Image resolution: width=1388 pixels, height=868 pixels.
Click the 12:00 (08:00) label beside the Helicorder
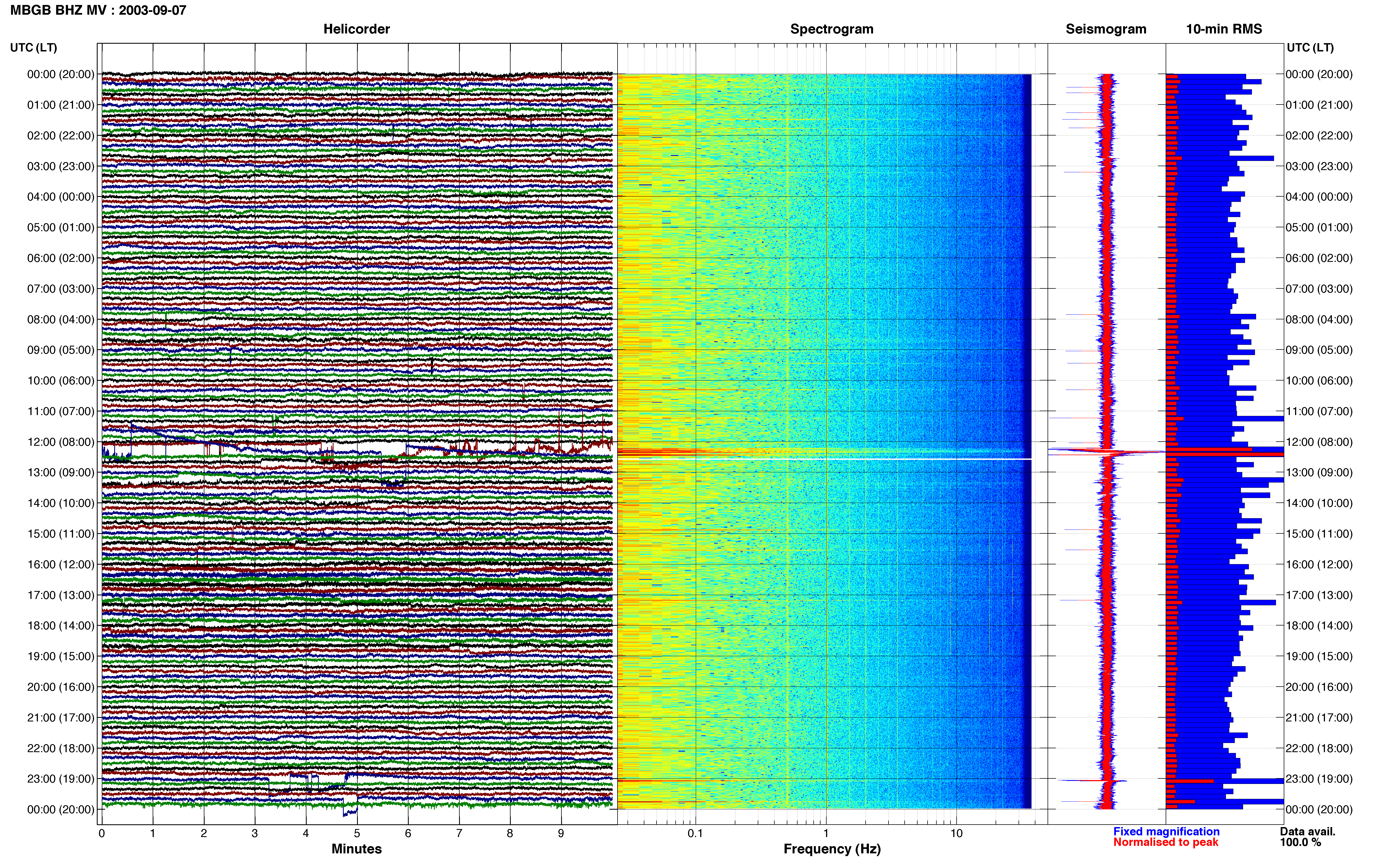pyautogui.click(x=61, y=442)
